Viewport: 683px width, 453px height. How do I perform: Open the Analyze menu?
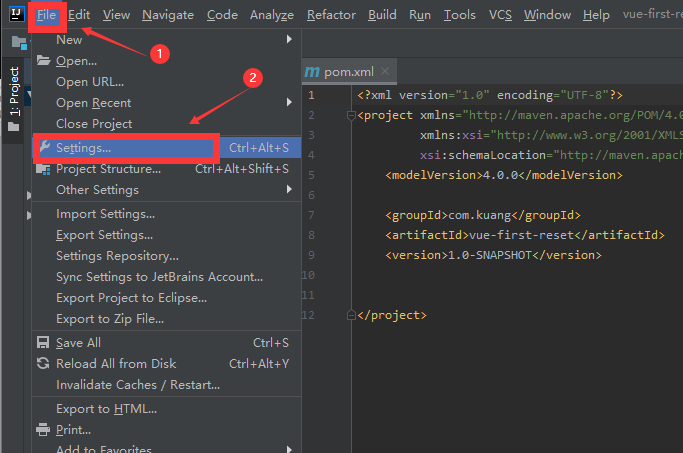click(272, 15)
